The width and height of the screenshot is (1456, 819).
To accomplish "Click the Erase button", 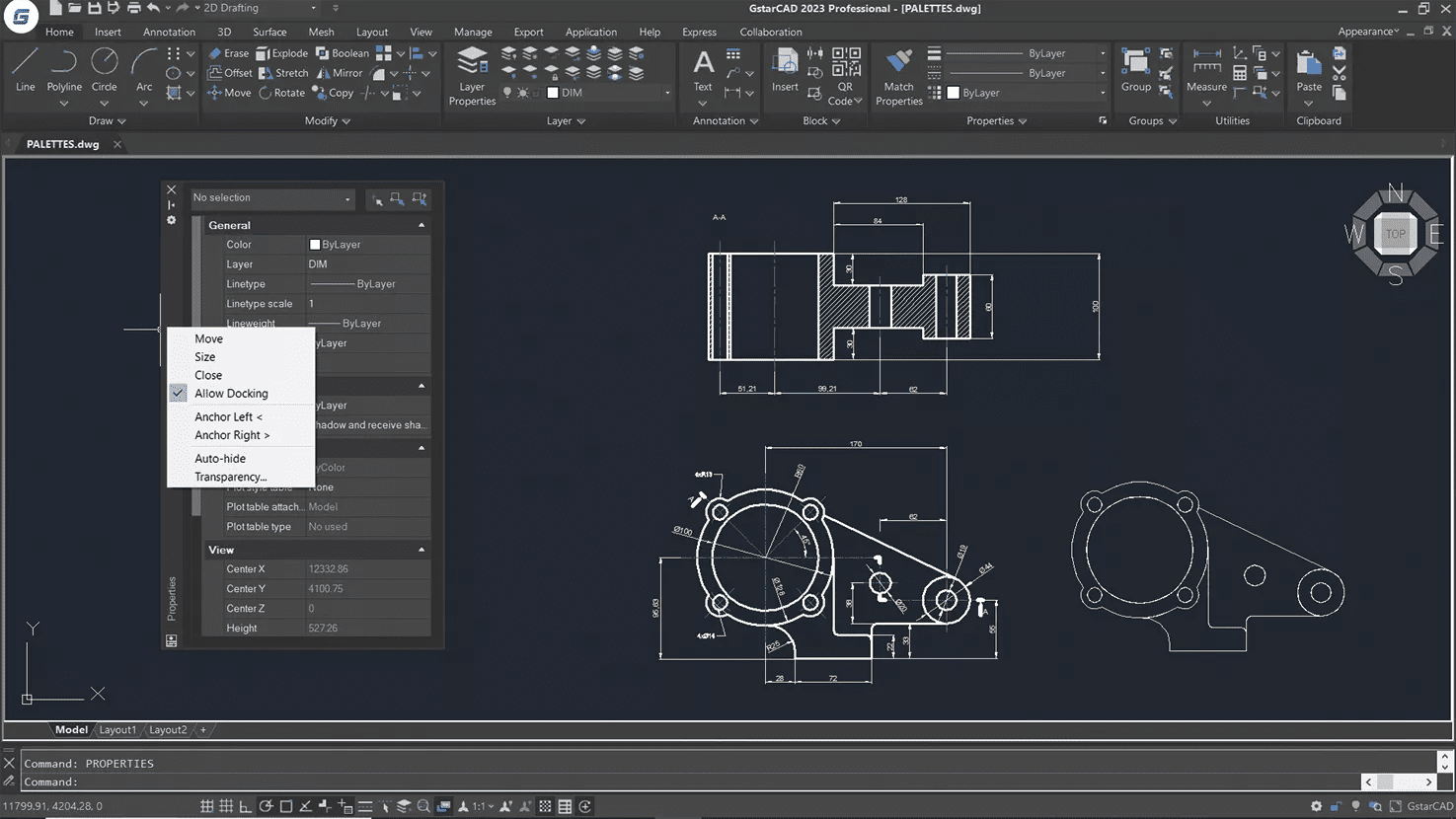I will coord(228,53).
